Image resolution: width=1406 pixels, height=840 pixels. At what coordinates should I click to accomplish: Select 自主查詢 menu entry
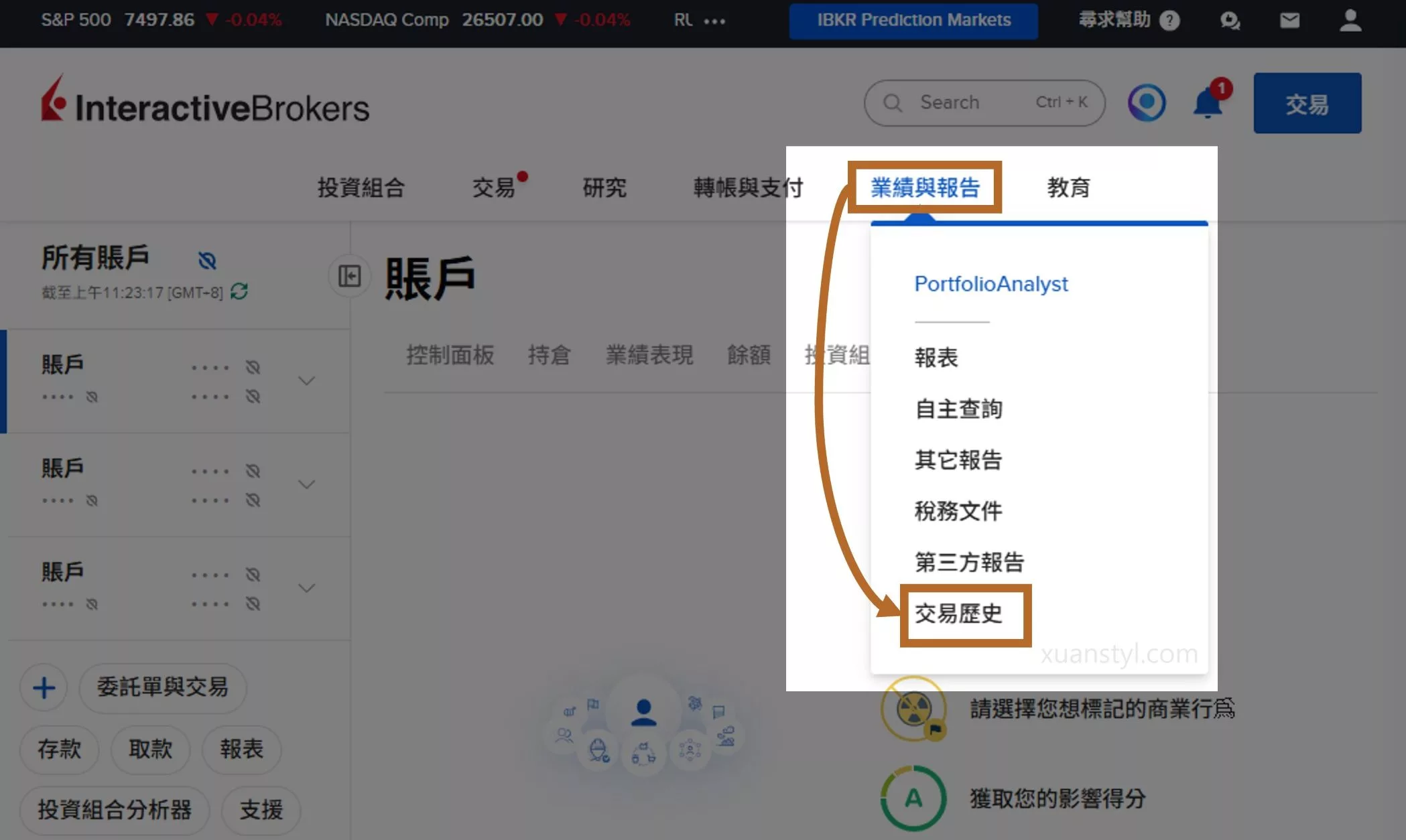click(958, 409)
